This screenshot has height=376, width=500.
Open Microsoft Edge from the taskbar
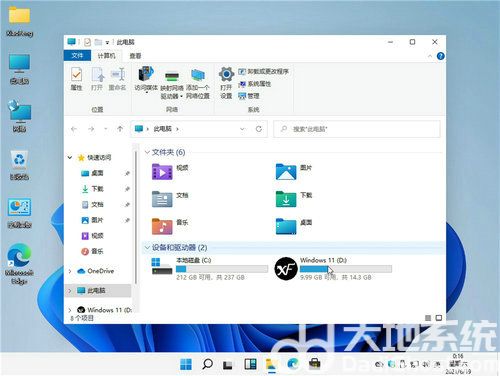(293, 364)
